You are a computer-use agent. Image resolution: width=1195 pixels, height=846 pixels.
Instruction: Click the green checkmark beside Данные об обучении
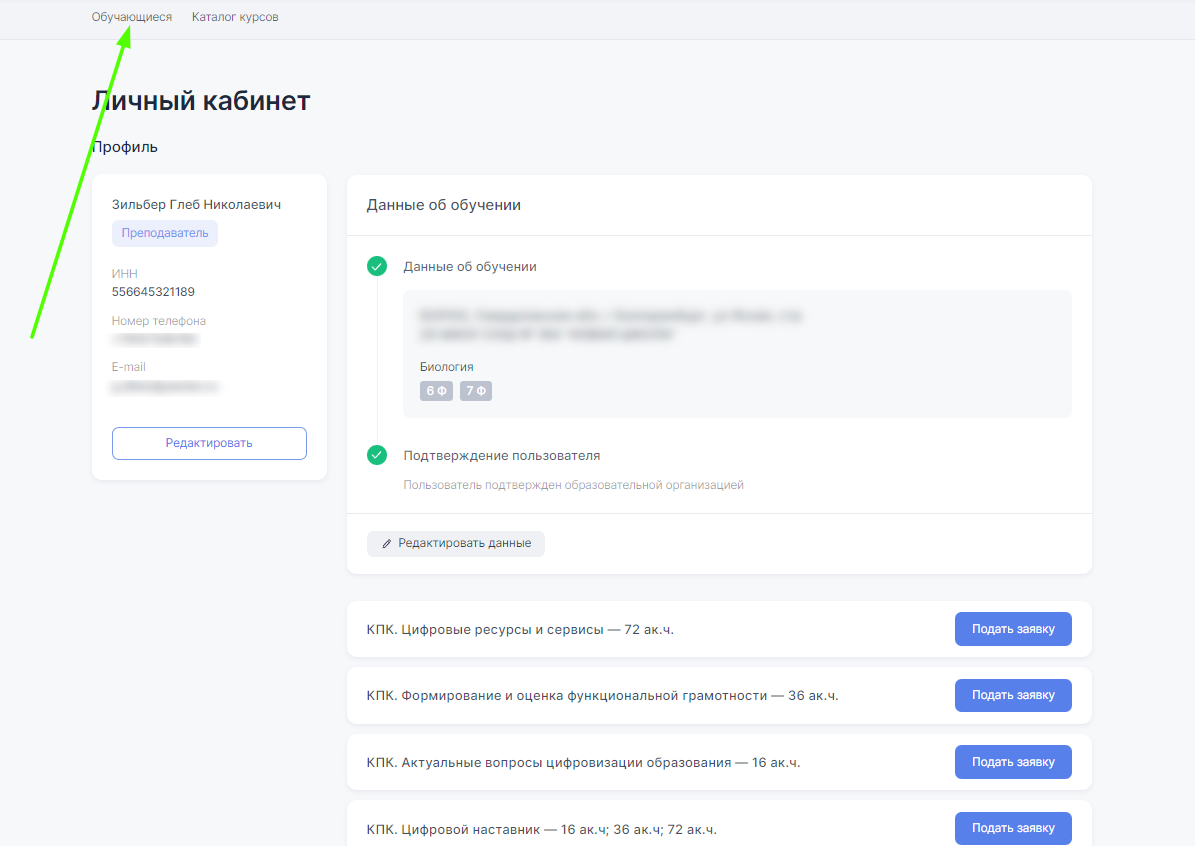377,266
